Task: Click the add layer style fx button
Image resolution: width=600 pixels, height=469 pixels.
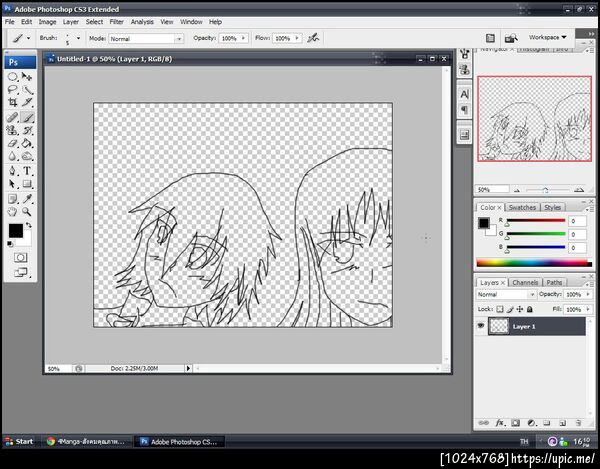Action: (x=499, y=423)
